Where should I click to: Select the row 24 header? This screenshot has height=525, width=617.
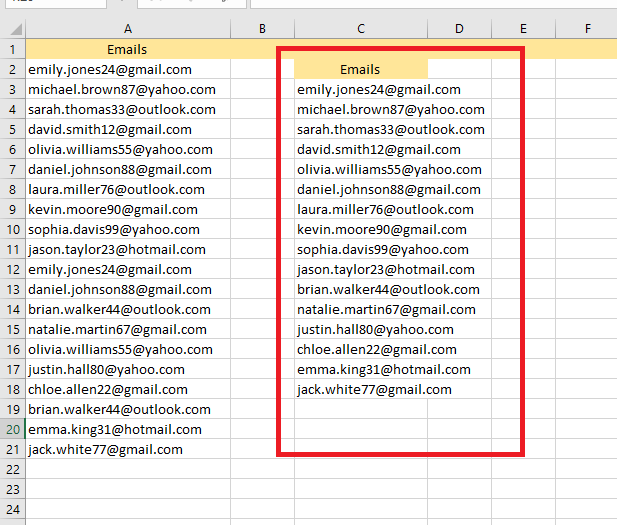coord(12,509)
